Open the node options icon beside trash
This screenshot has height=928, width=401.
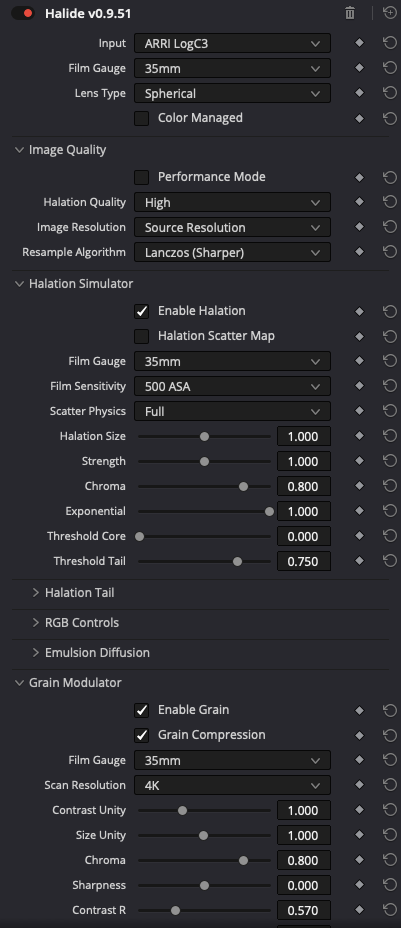(390, 12)
